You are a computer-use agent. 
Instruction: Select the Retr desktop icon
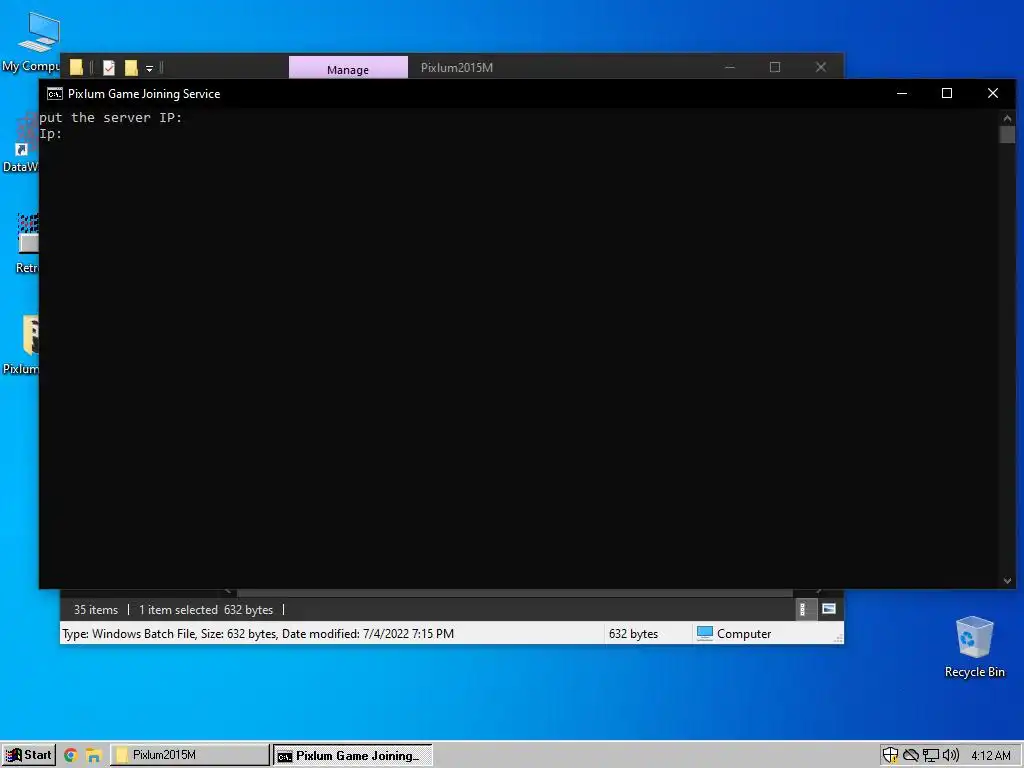pos(27,243)
